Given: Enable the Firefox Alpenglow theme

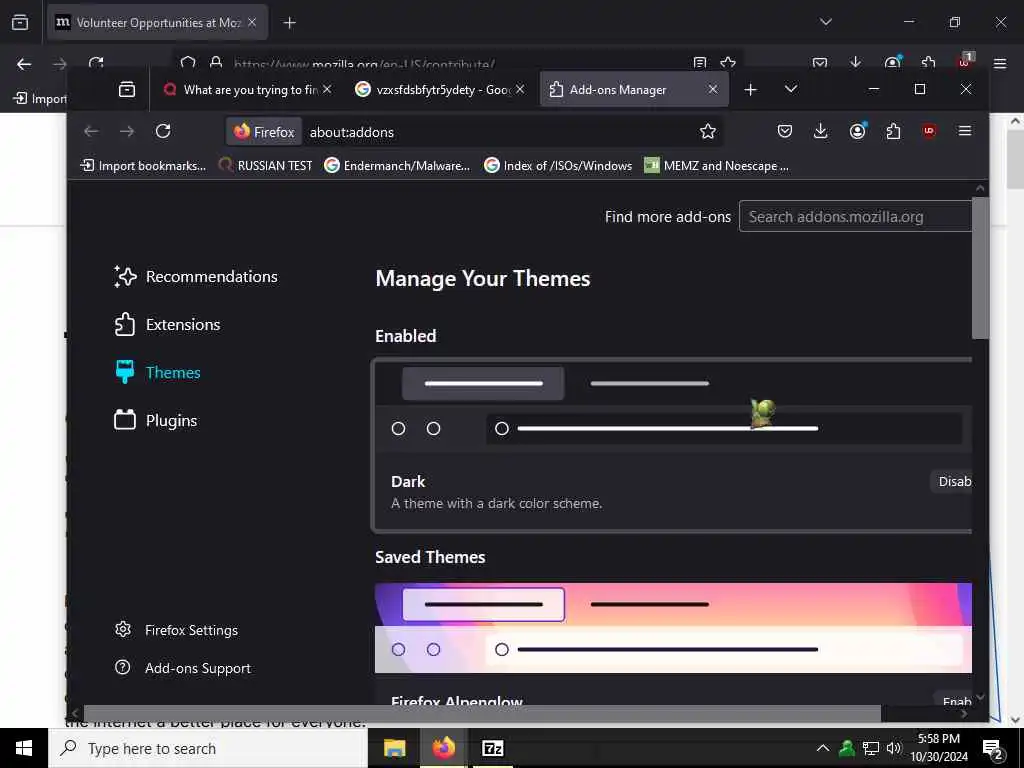Looking at the screenshot, I should coord(953,700).
